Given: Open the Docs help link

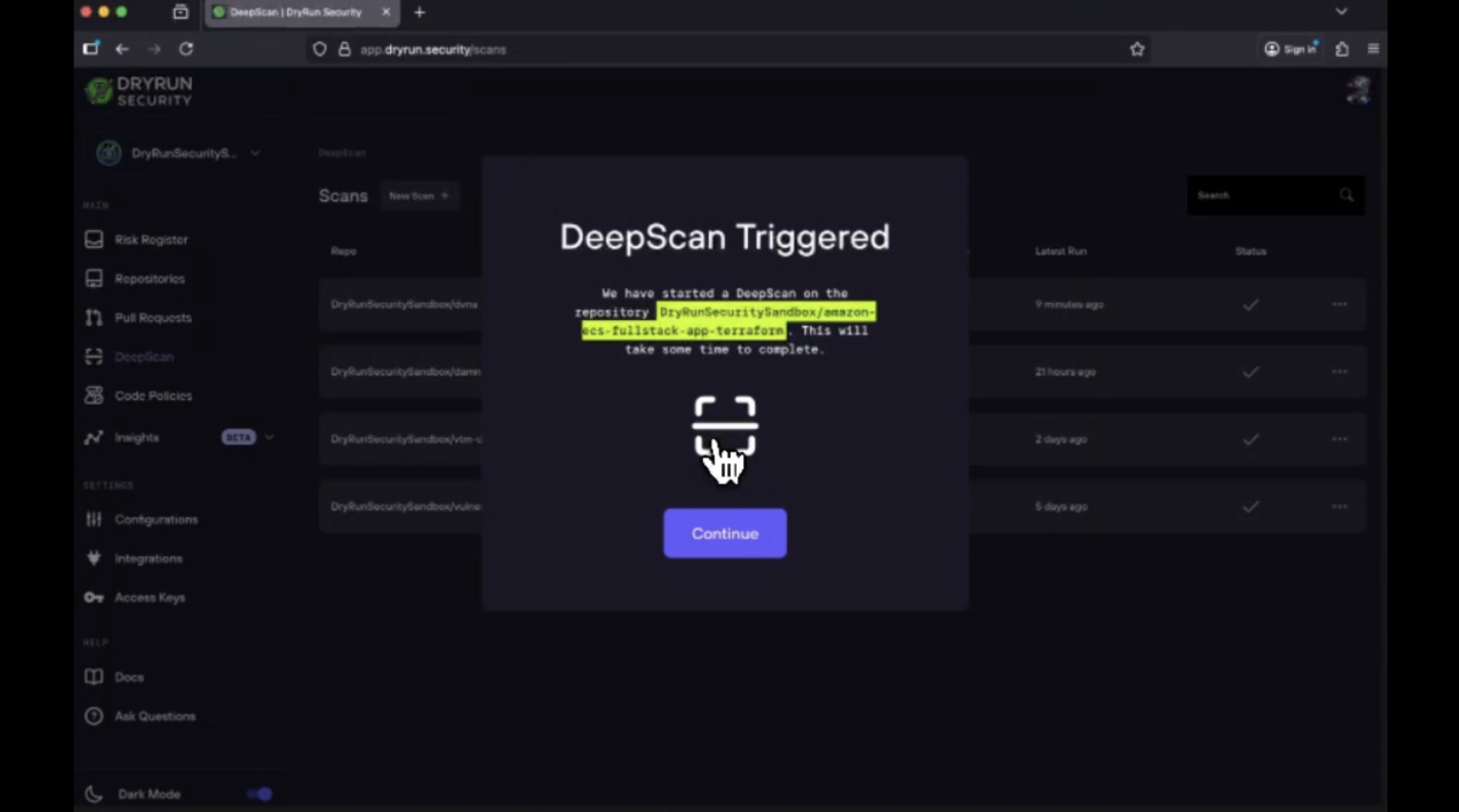Looking at the screenshot, I should click(x=129, y=677).
